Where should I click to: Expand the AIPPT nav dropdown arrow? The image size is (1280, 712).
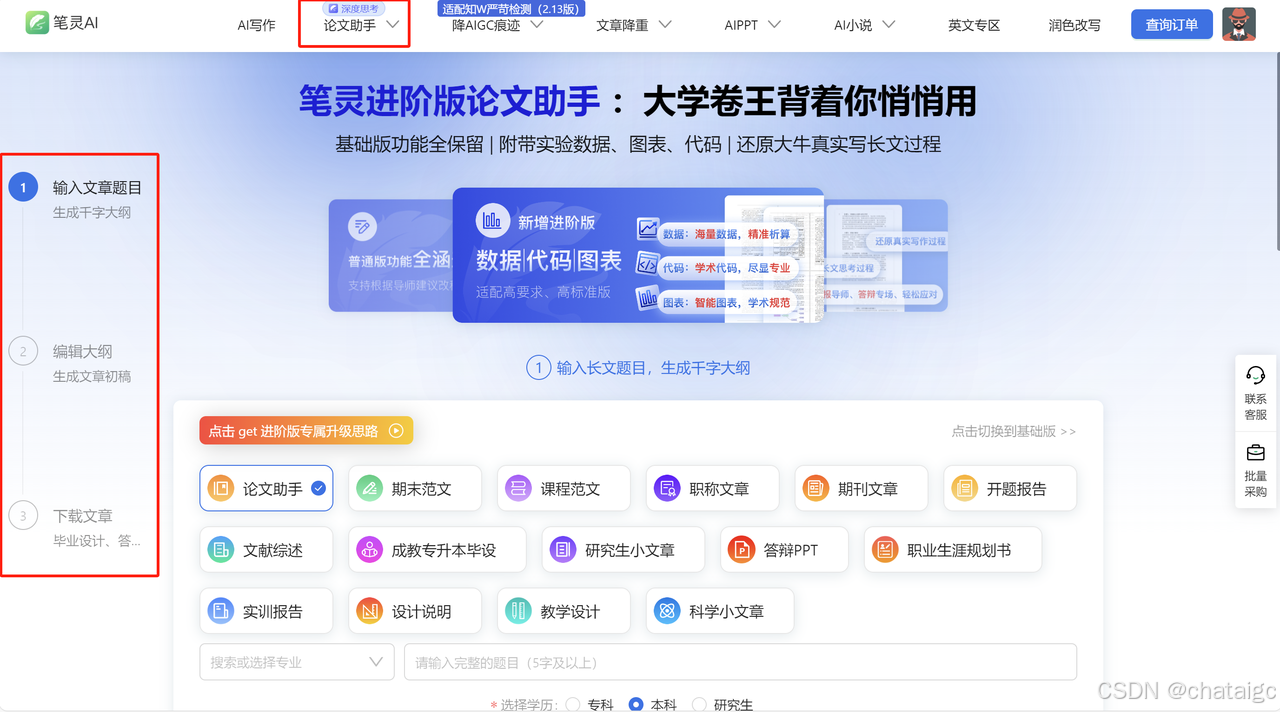point(774,25)
